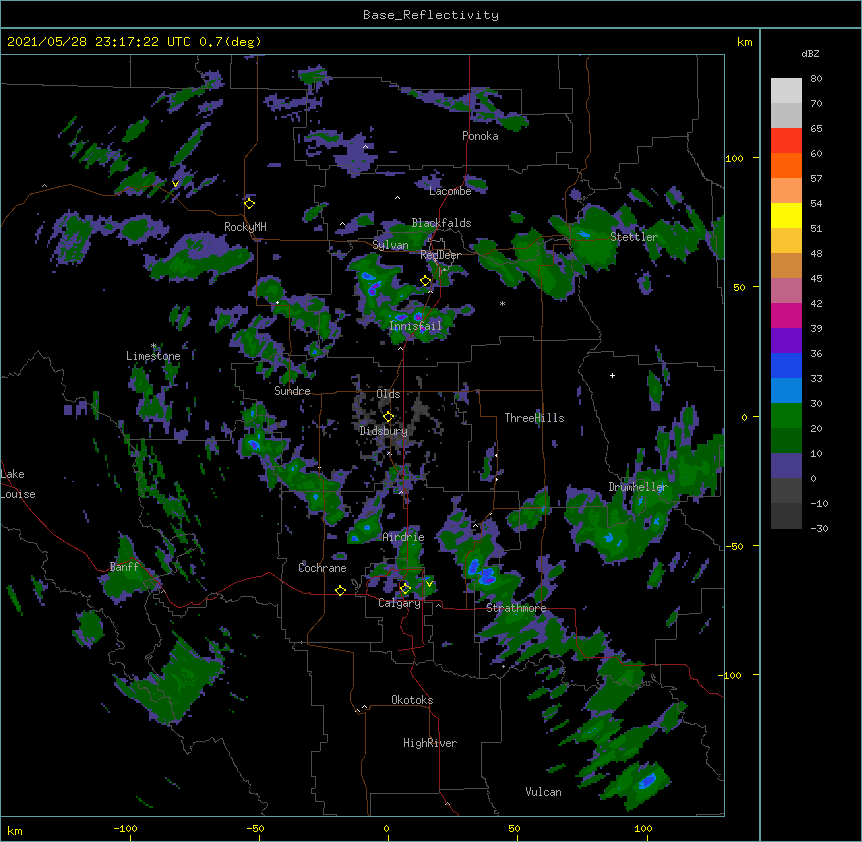Click the Drumheller label

tap(638, 487)
